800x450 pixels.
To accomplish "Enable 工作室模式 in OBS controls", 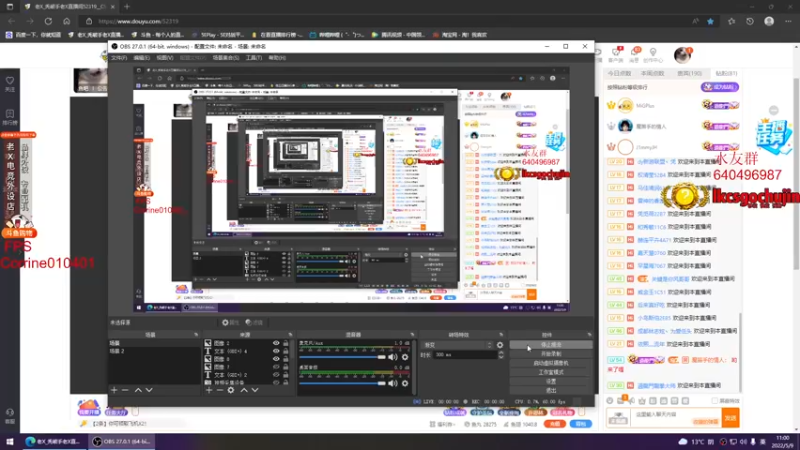I will (x=551, y=372).
